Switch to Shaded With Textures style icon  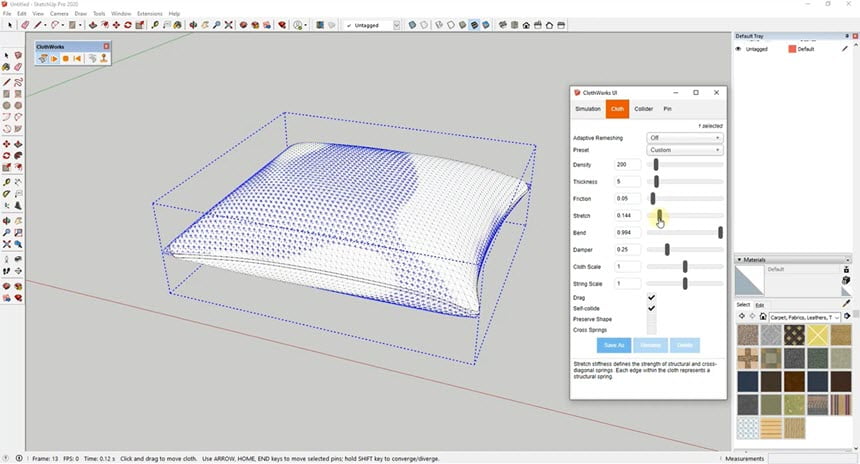pos(474,25)
